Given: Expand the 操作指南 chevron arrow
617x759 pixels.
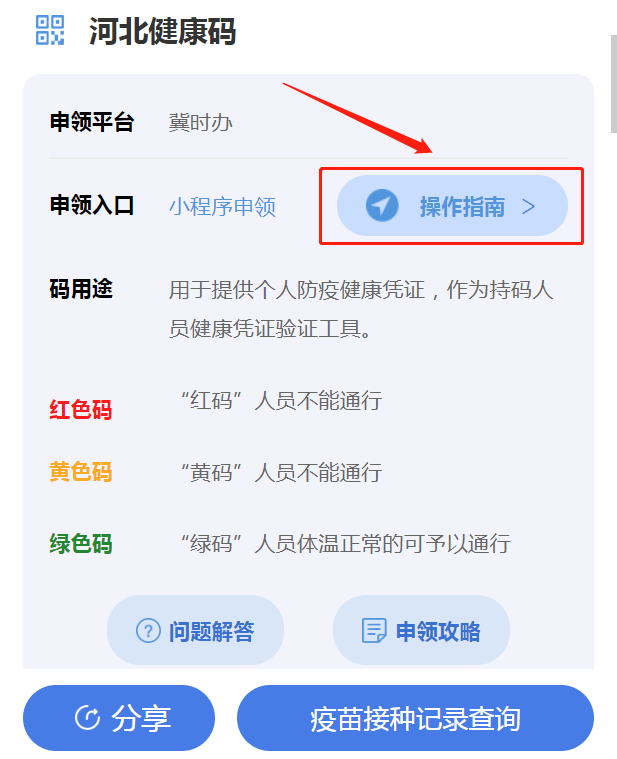Looking at the screenshot, I should (528, 207).
